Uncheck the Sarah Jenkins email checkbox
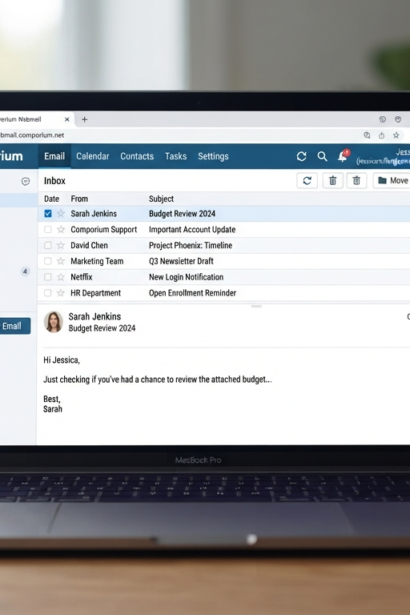 48,213
